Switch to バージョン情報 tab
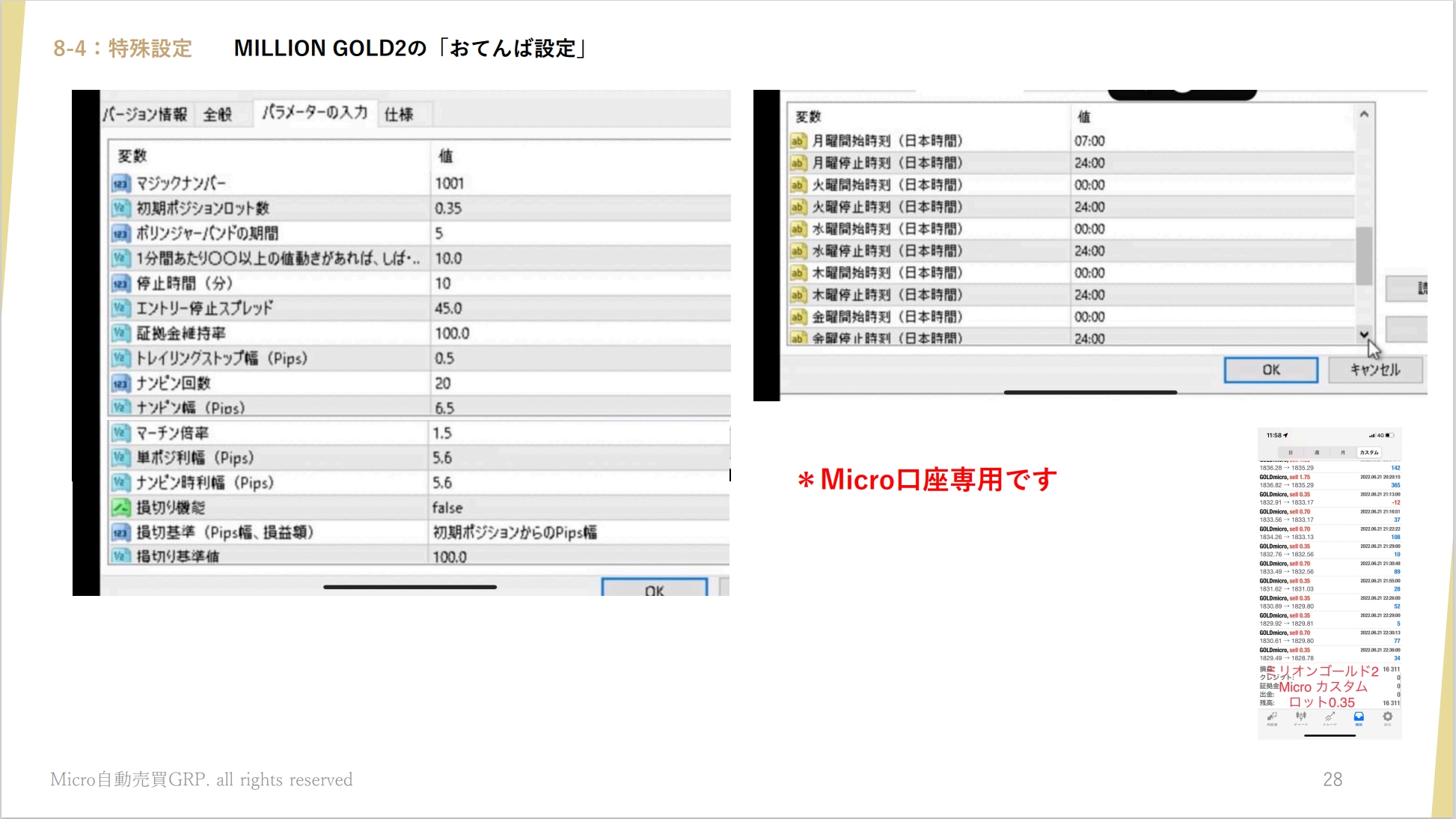 click(x=145, y=115)
